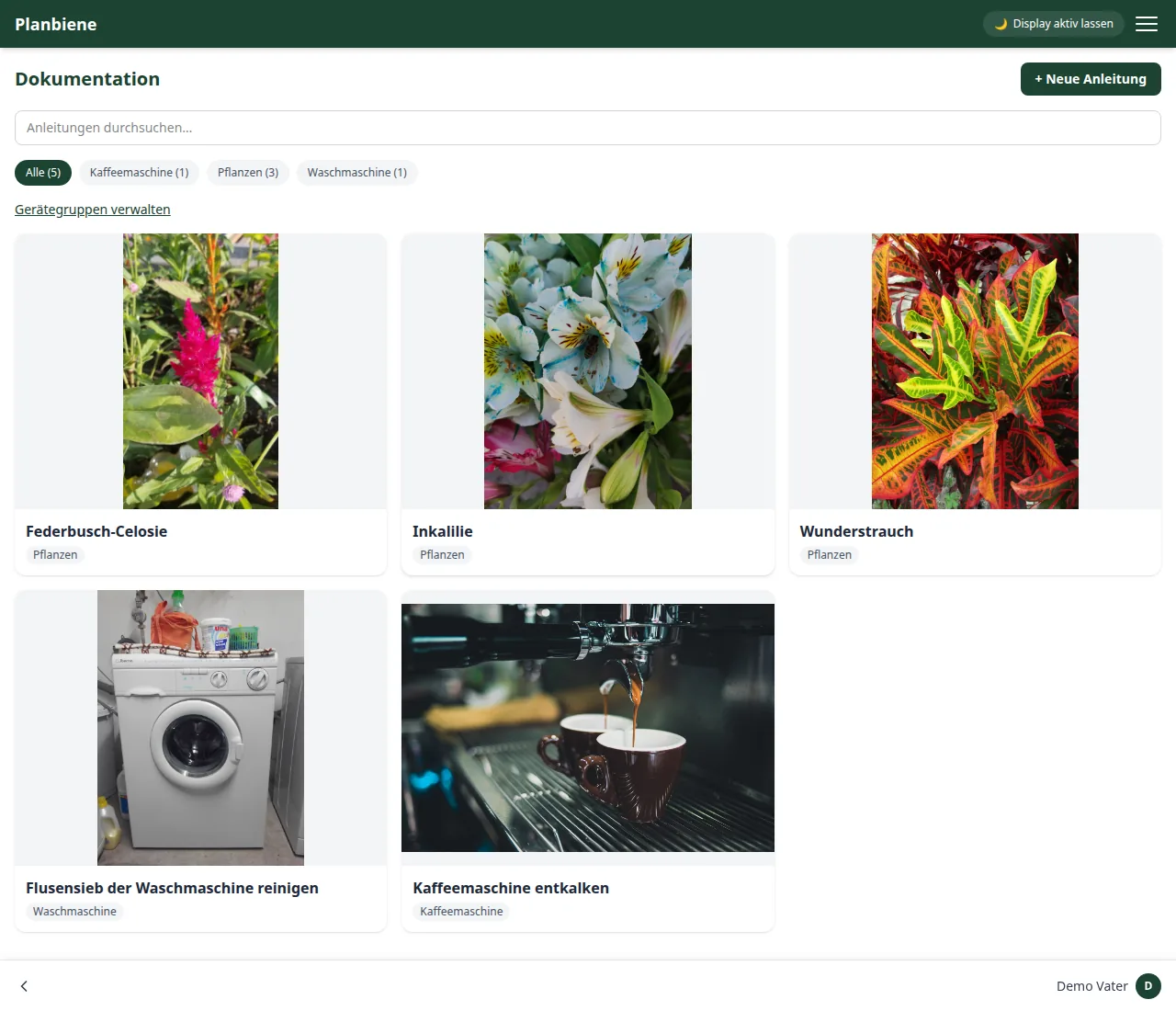The image size is (1176, 1011).
Task: Open the Federbusch-Celosie photo
Action: pyautogui.click(x=200, y=371)
